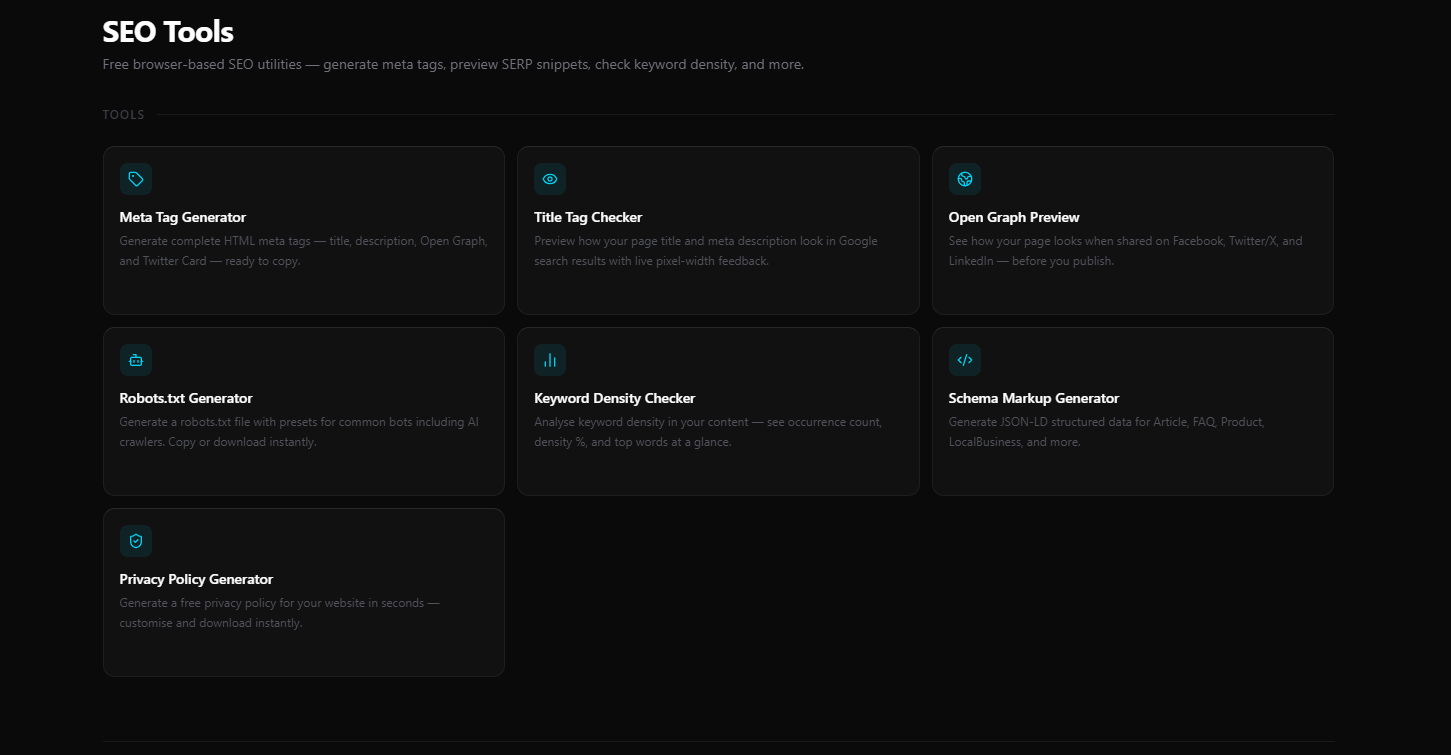Open the Schema Markup Generator title link
Screen dimensions: 1451x755
pos(1034,398)
